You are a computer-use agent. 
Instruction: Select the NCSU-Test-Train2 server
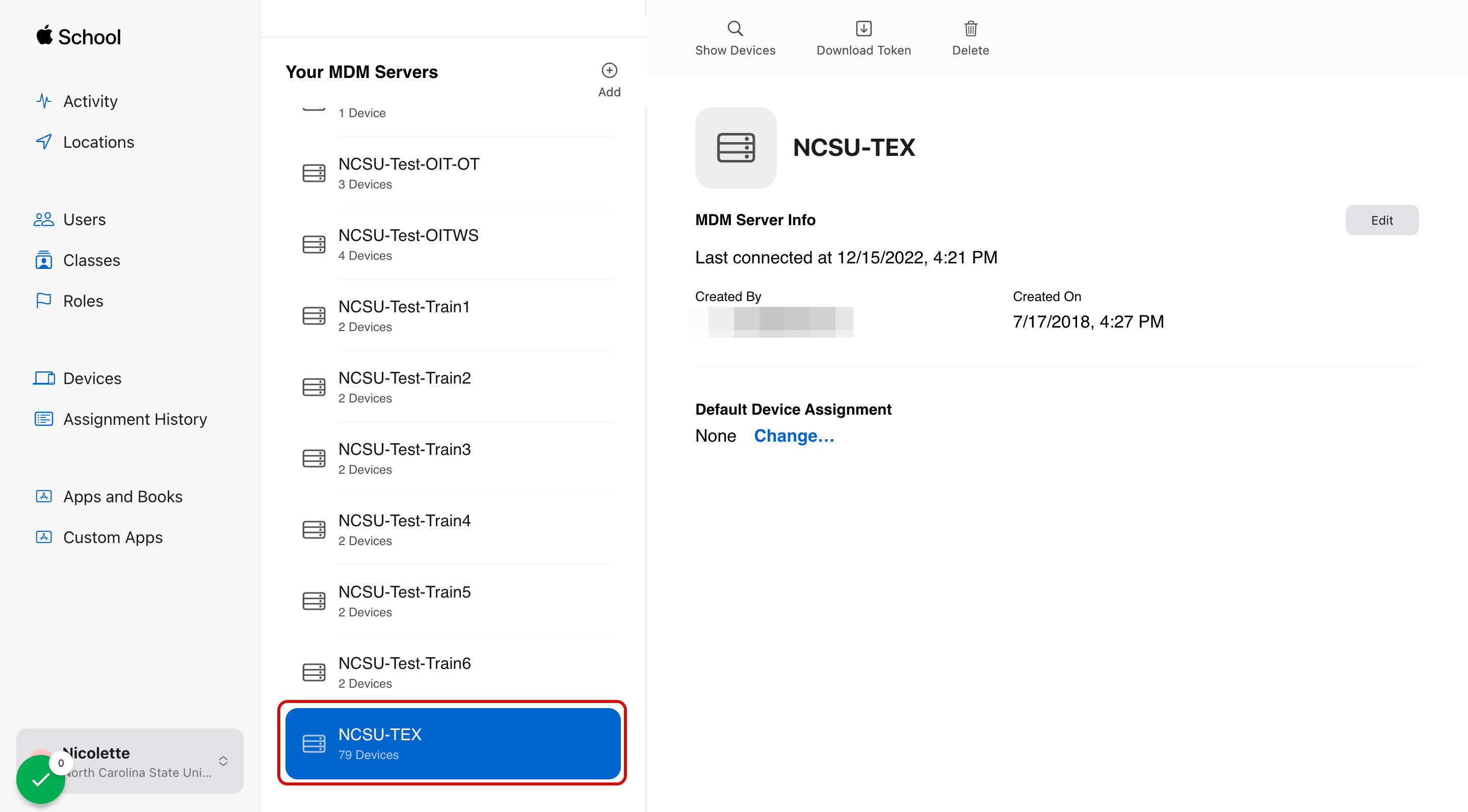[453, 387]
